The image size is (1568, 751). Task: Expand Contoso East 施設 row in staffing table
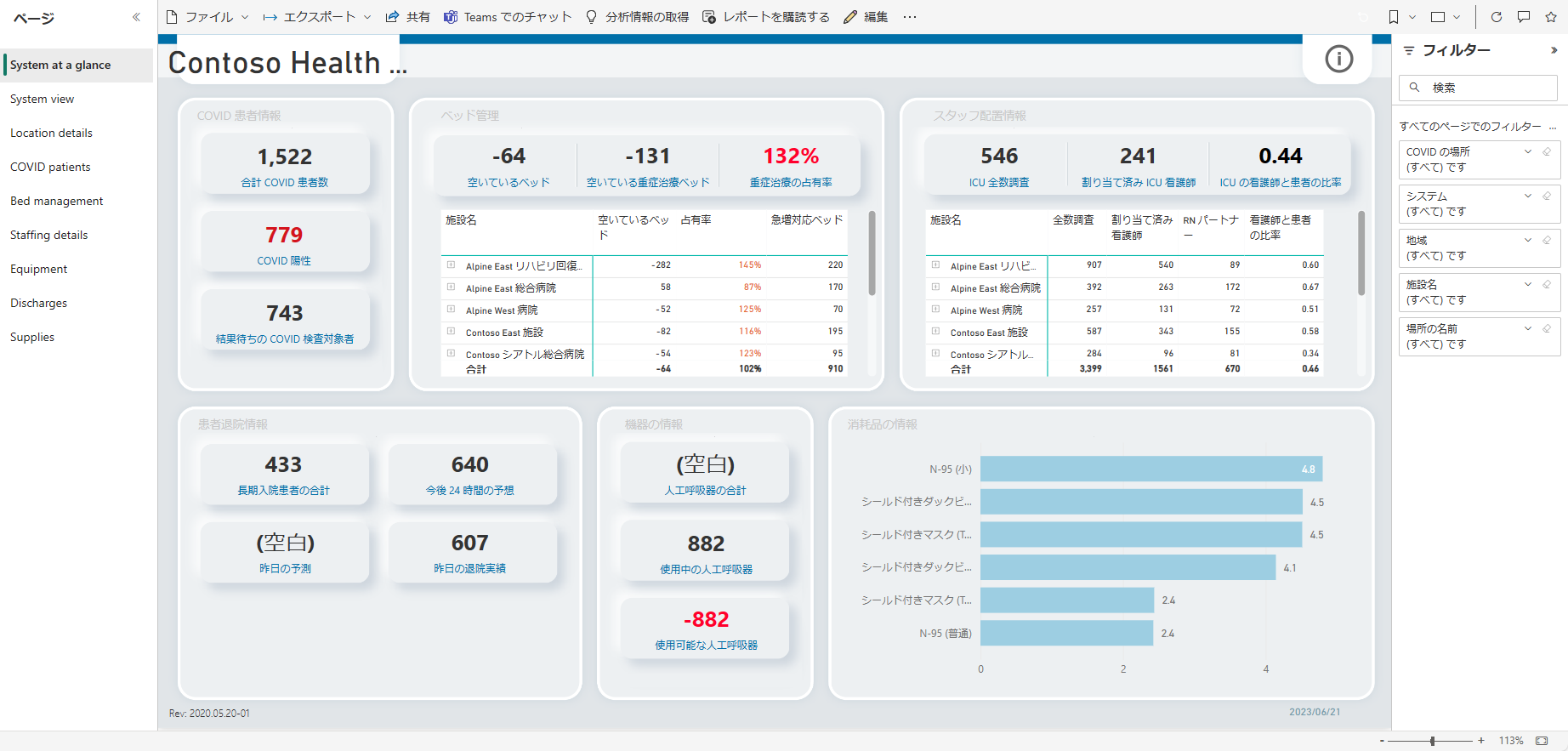[935, 331]
